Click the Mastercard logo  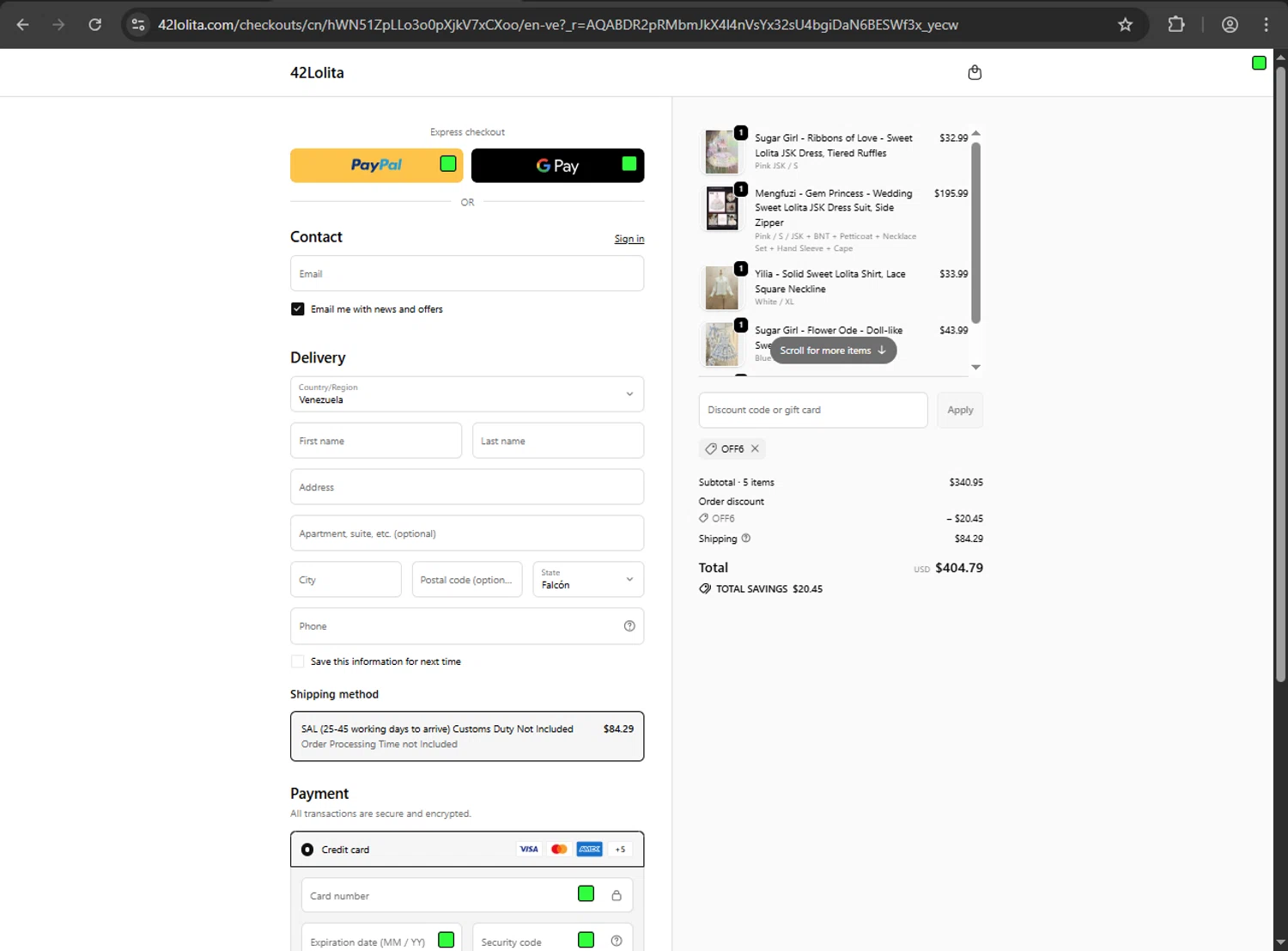tap(559, 849)
